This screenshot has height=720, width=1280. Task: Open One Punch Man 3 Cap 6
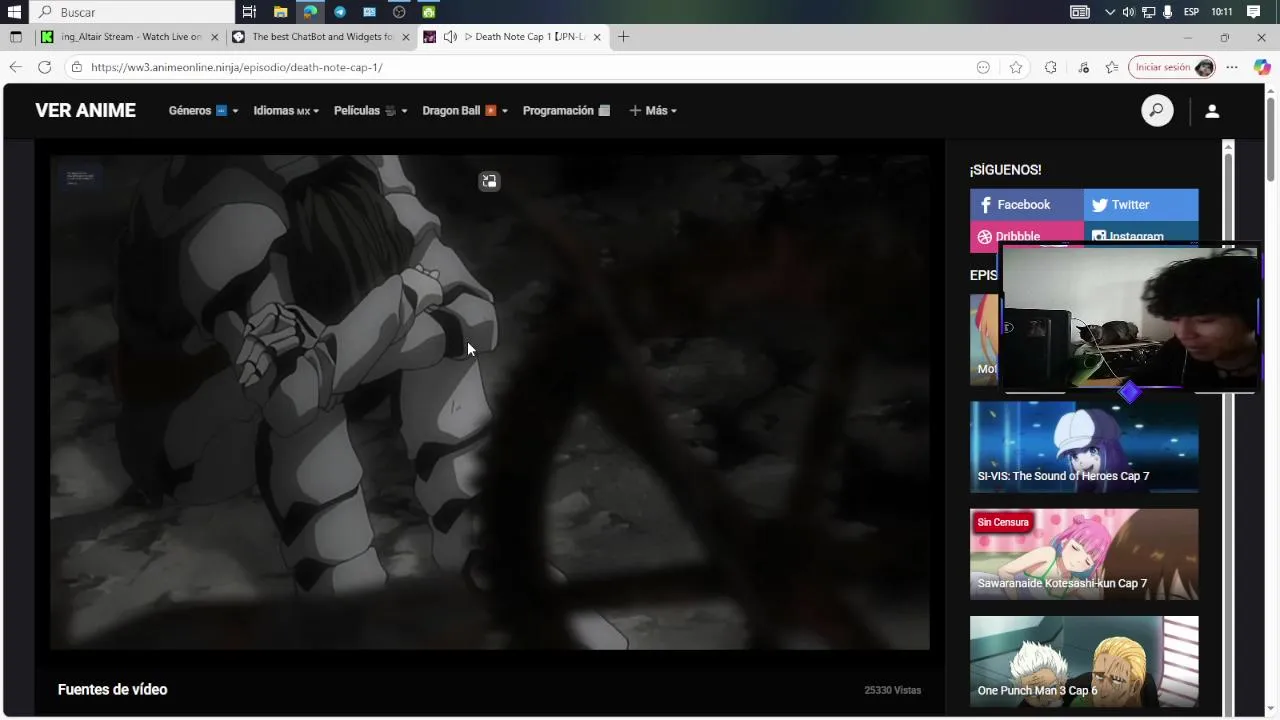[1084, 661]
